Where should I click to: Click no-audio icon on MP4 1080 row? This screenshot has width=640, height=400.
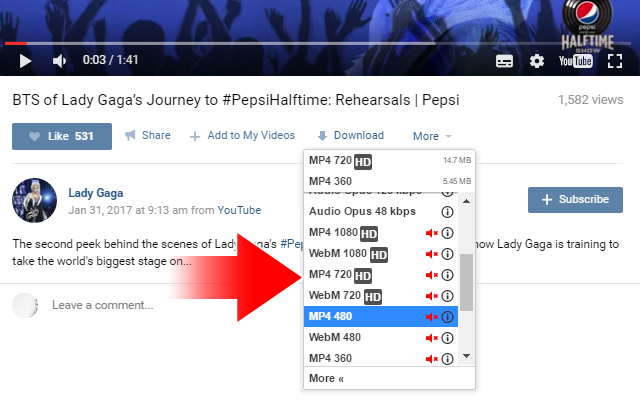[x=431, y=233]
